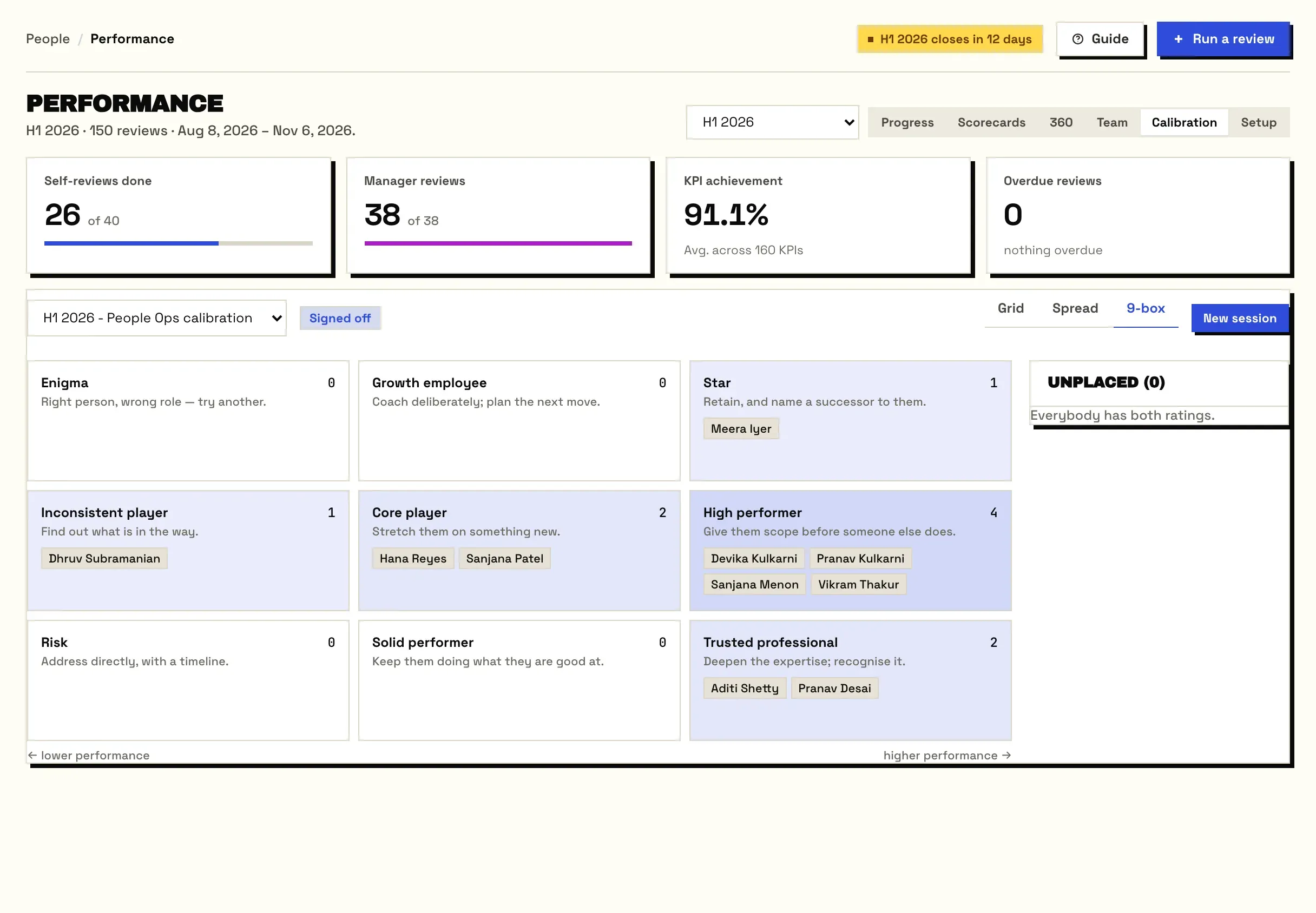This screenshot has height=913, width=1316.
Task: Select the 9-box view
Action: pos(1146,308)
